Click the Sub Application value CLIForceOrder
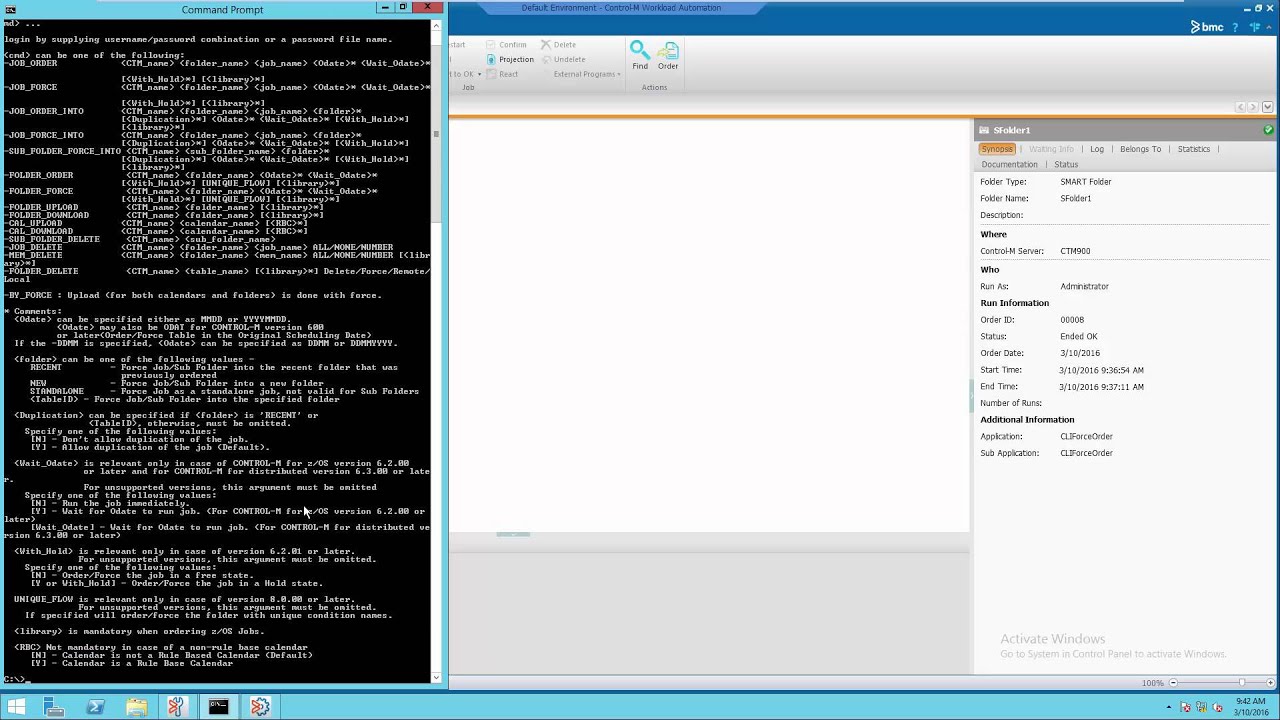Viewport: 1280px width, 720px height. coord(1086,453)
